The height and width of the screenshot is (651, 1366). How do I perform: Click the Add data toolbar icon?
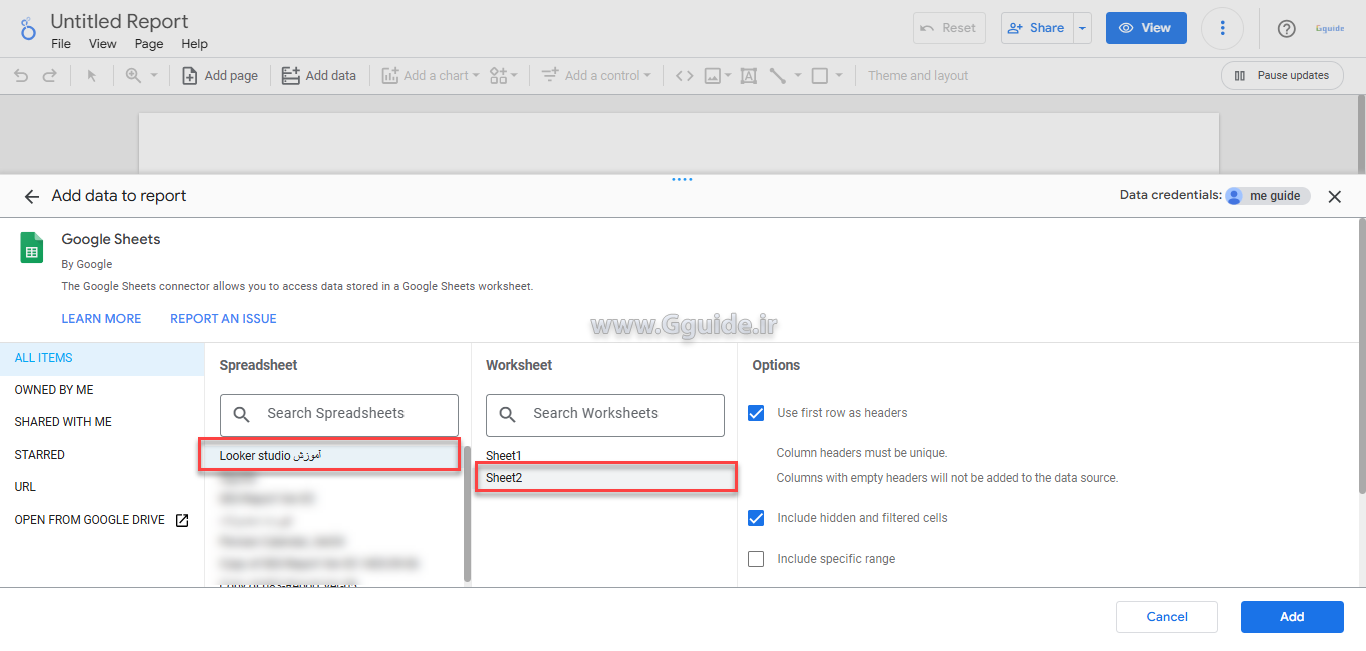(x=288, y=75)
